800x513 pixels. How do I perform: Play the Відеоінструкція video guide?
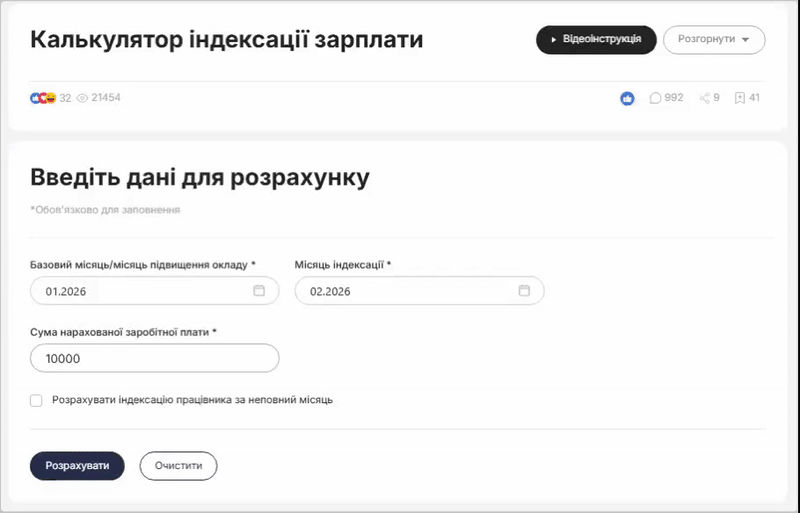pos(596,39)
